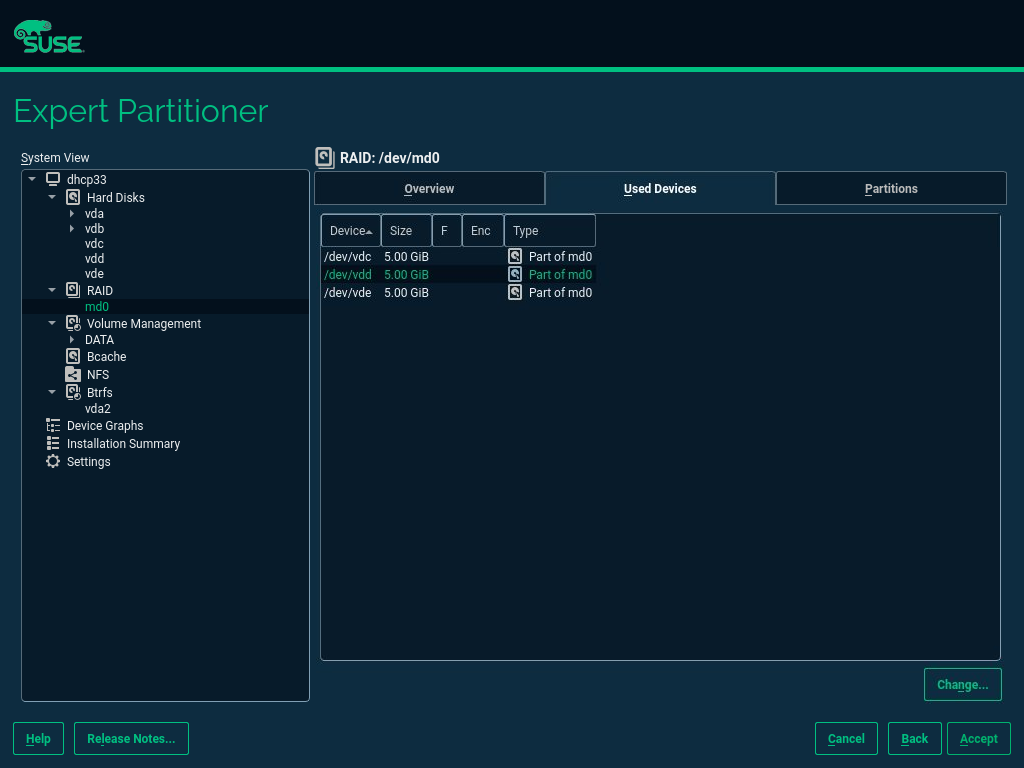1024x768 pixels.
Task: Select the Volume Management icon
Action: pos(73,324)
